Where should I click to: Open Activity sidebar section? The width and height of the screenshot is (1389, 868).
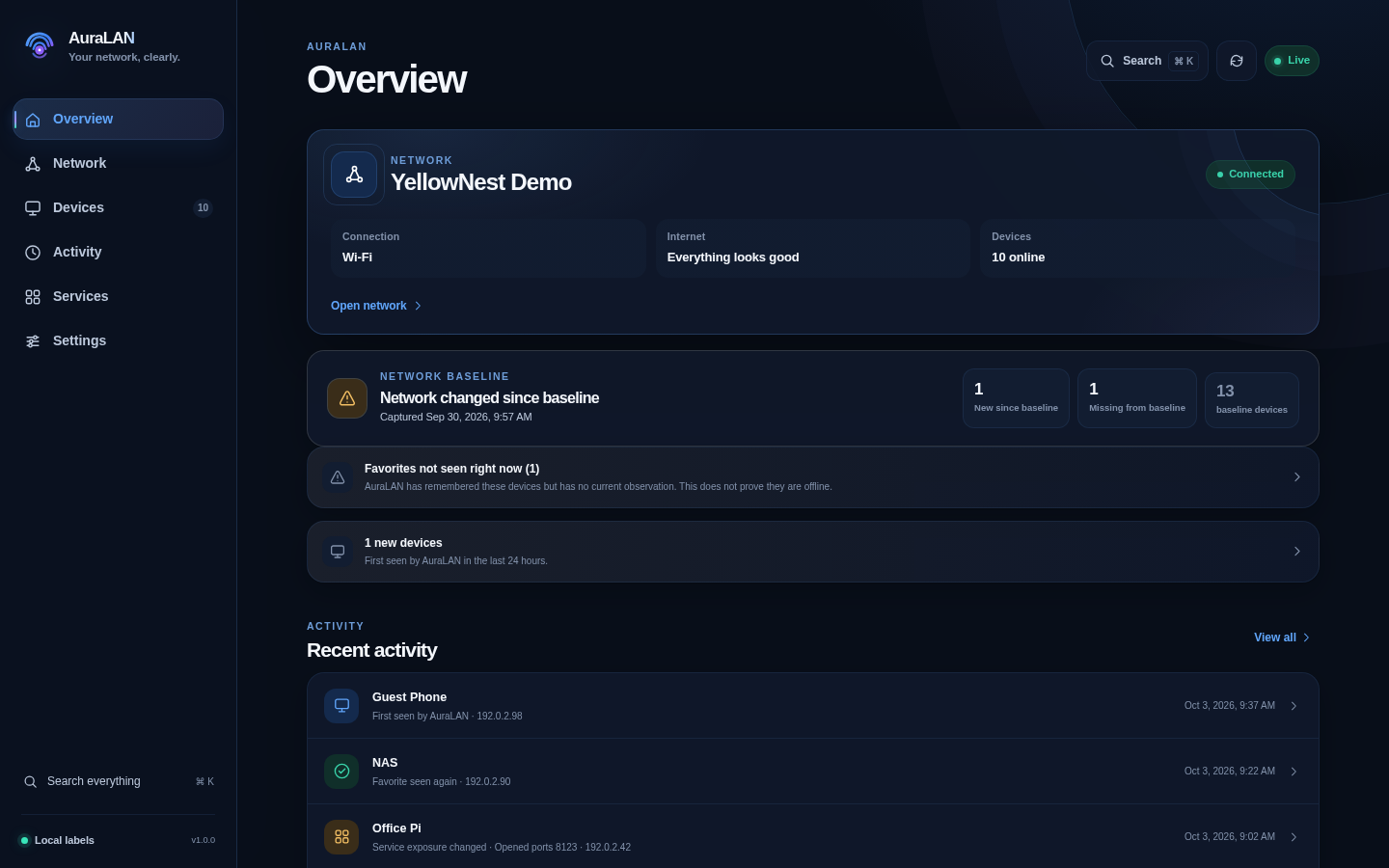[x=118, y=252]
